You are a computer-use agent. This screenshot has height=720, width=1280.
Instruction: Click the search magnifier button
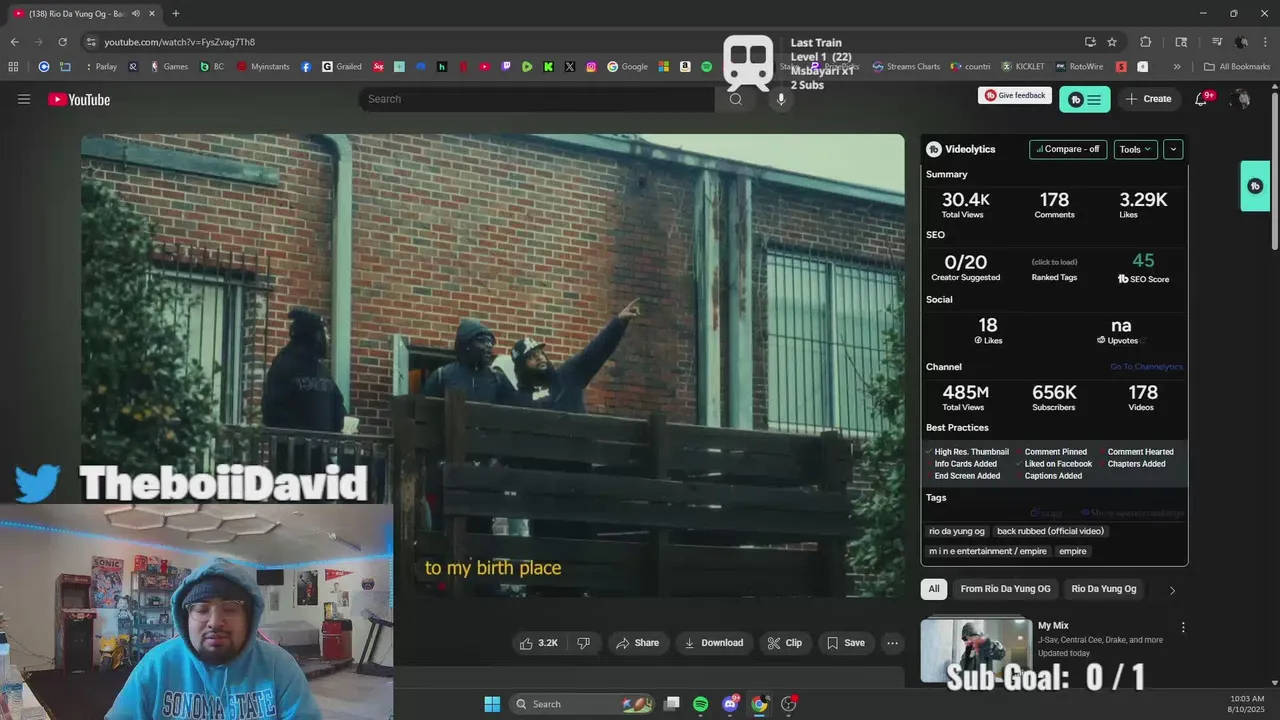[x=736, y=99]
